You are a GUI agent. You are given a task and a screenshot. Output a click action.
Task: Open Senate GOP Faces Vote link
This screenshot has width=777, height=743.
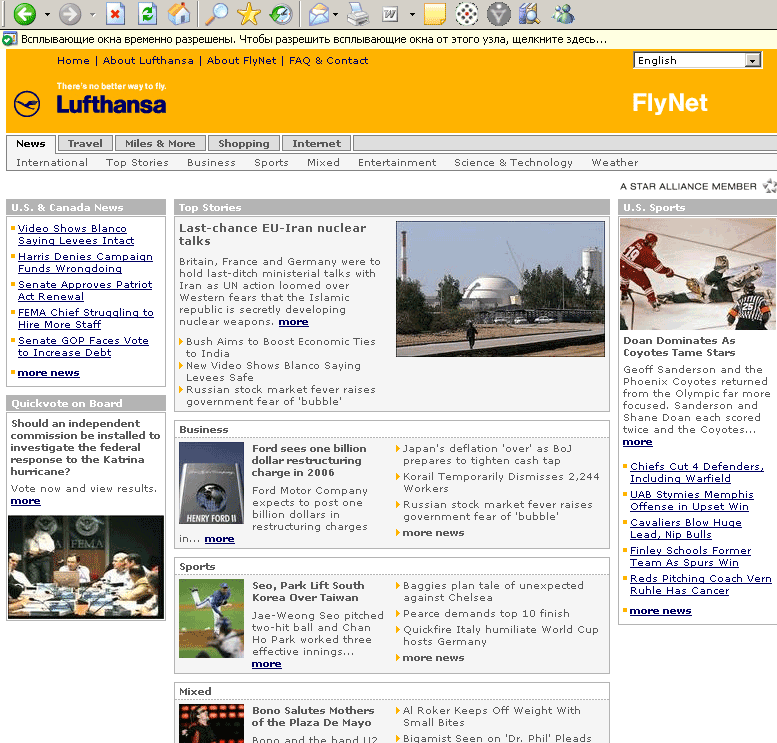pos(83,346)
